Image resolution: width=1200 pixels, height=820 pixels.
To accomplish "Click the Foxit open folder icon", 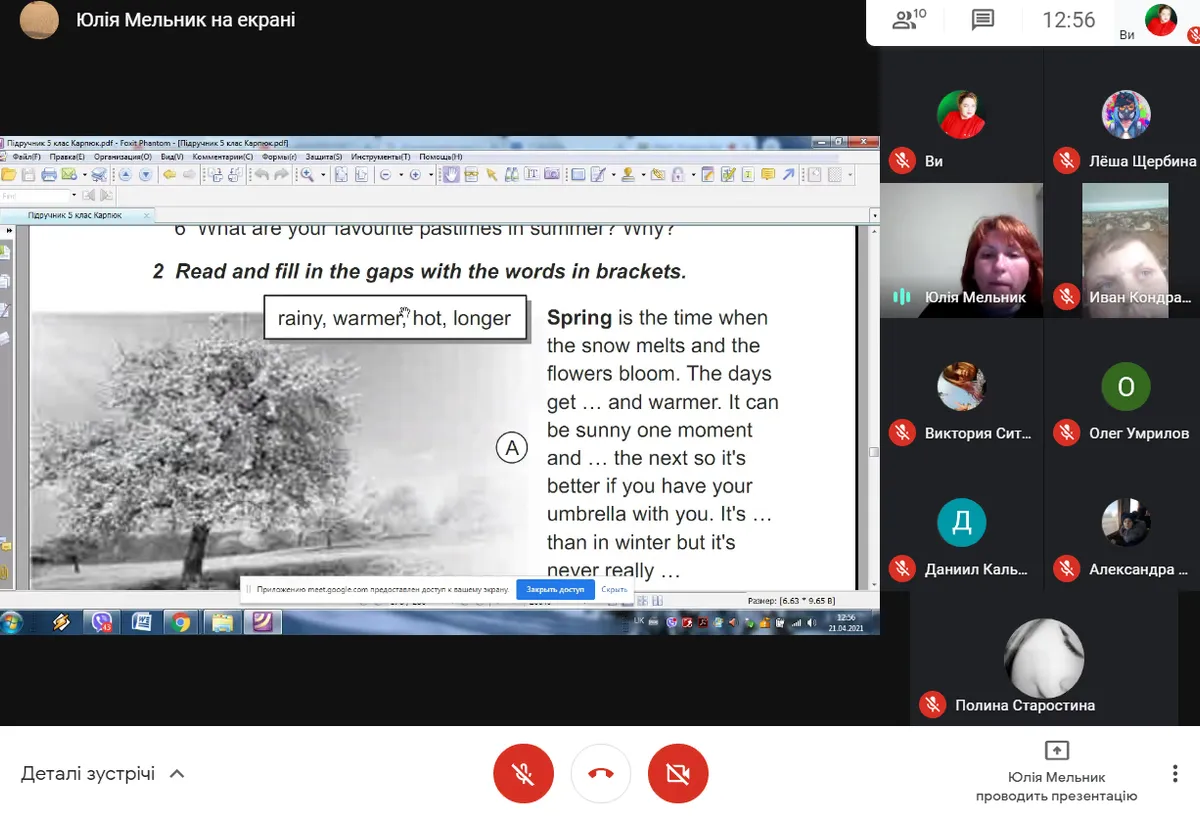I will [x=10, y=175].
